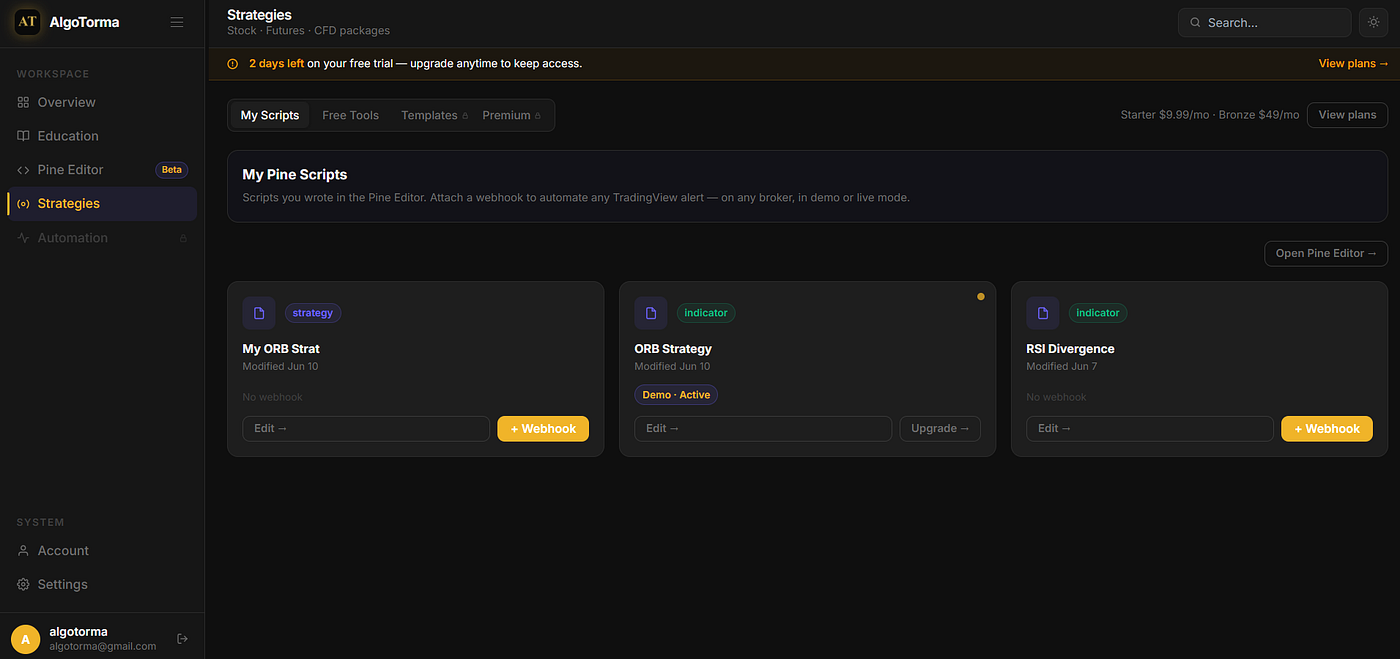Click Open Pine Editor → button
The image size is (1400, 659).
pyautogui.click(x=1326, y=254)
